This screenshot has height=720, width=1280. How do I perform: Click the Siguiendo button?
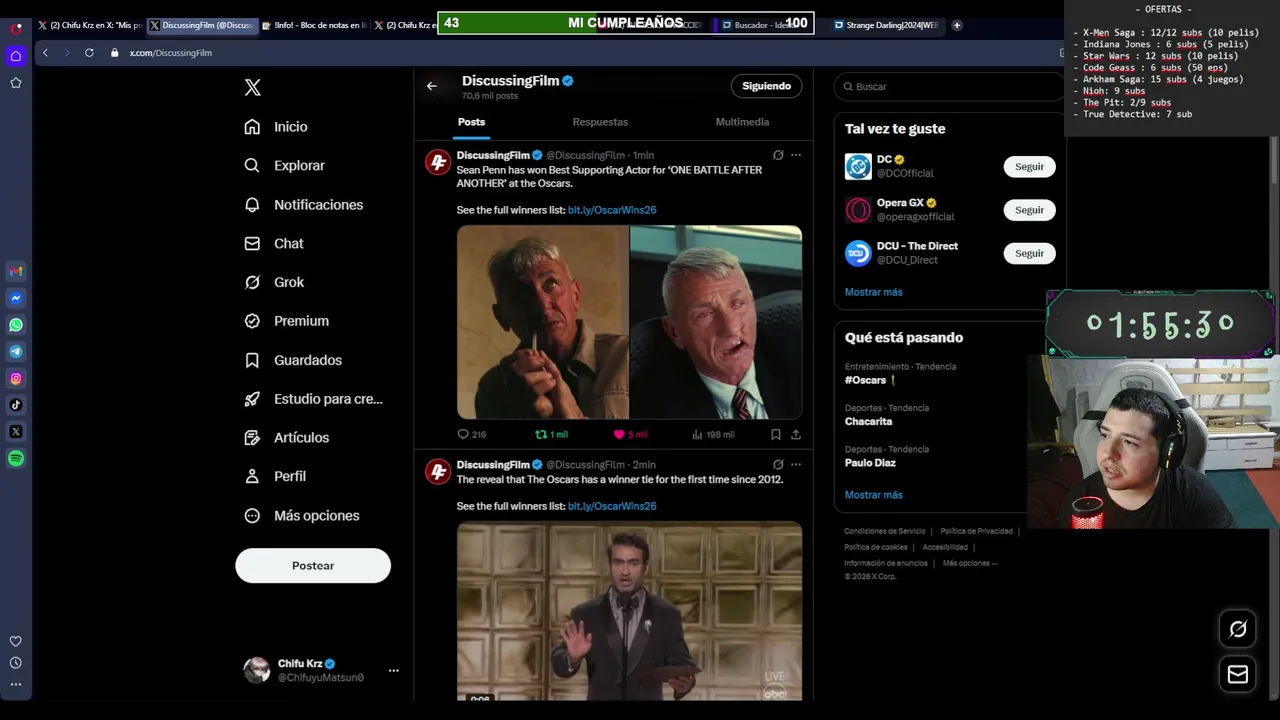click(x=767, y=86)
